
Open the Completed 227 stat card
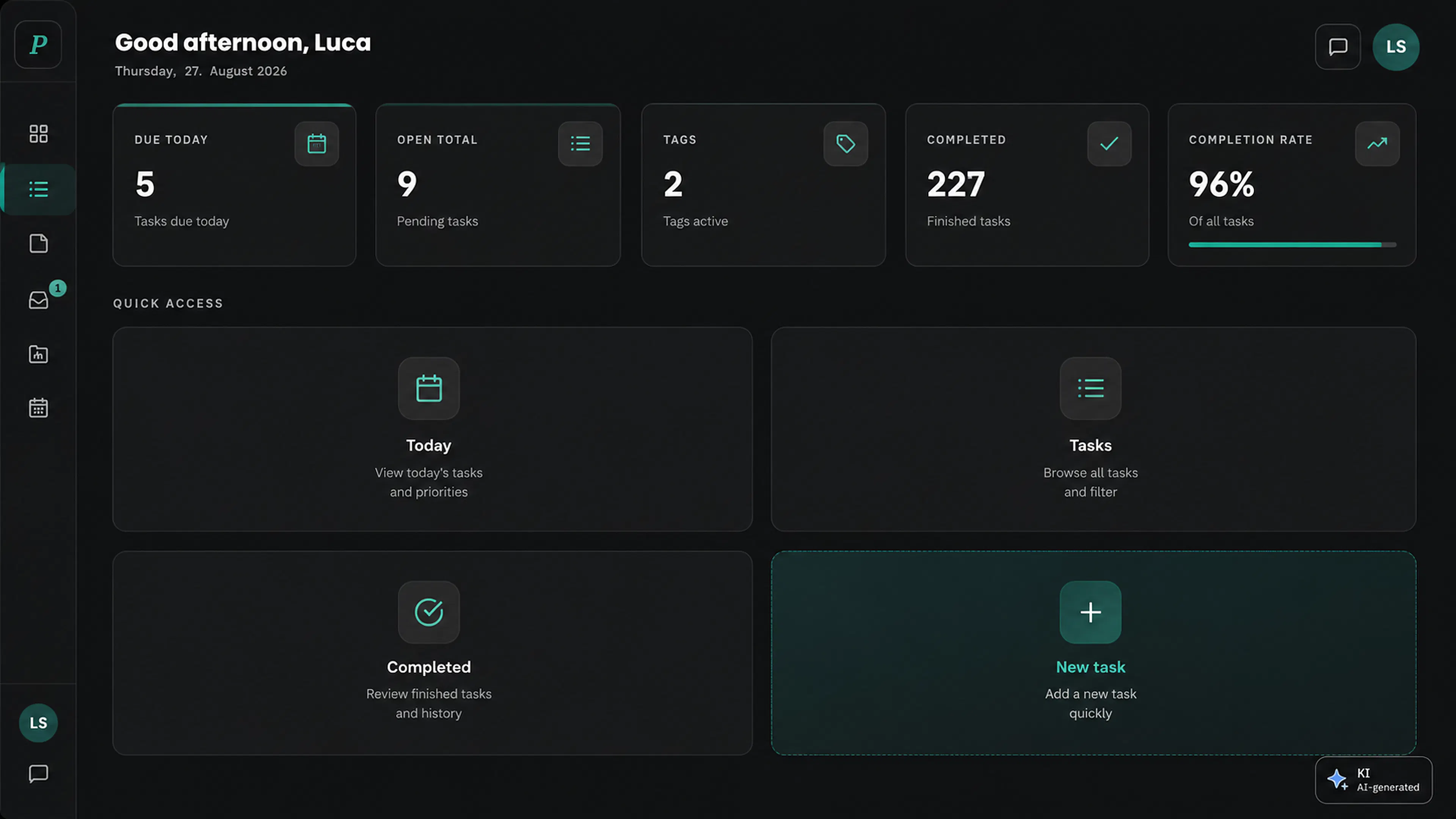tap(1027, 185)
